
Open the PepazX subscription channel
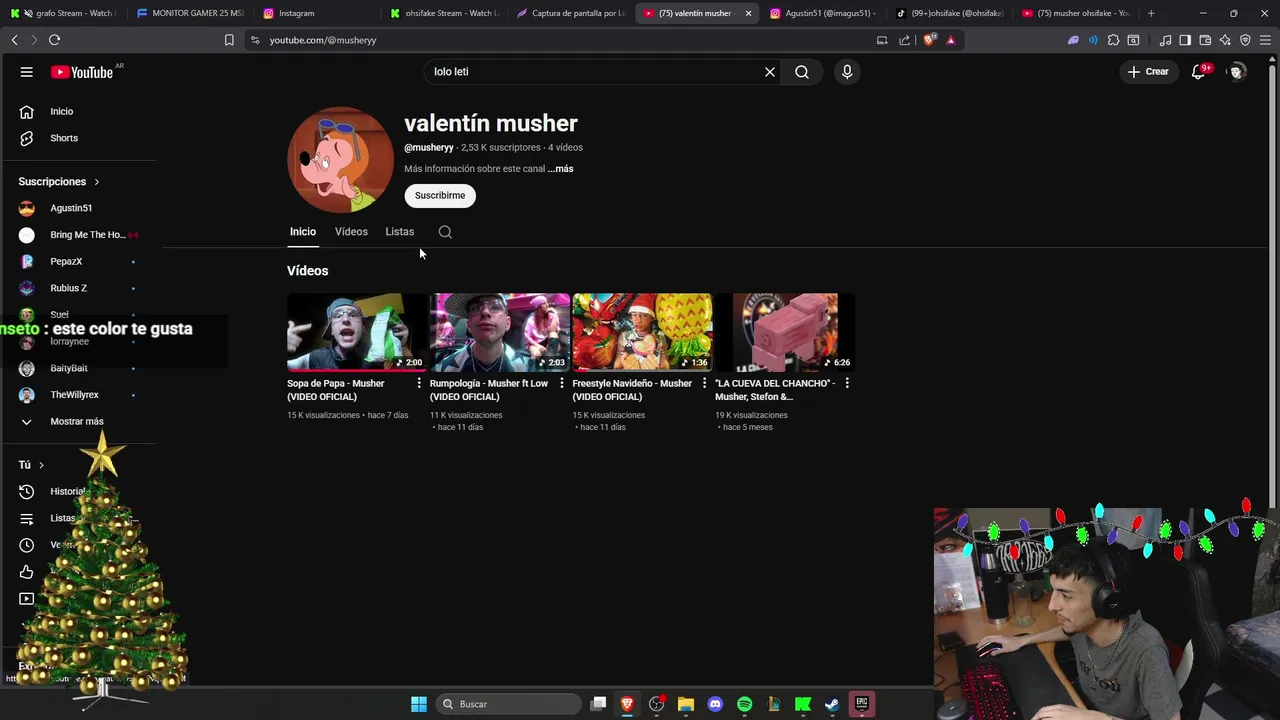(78, 261)
